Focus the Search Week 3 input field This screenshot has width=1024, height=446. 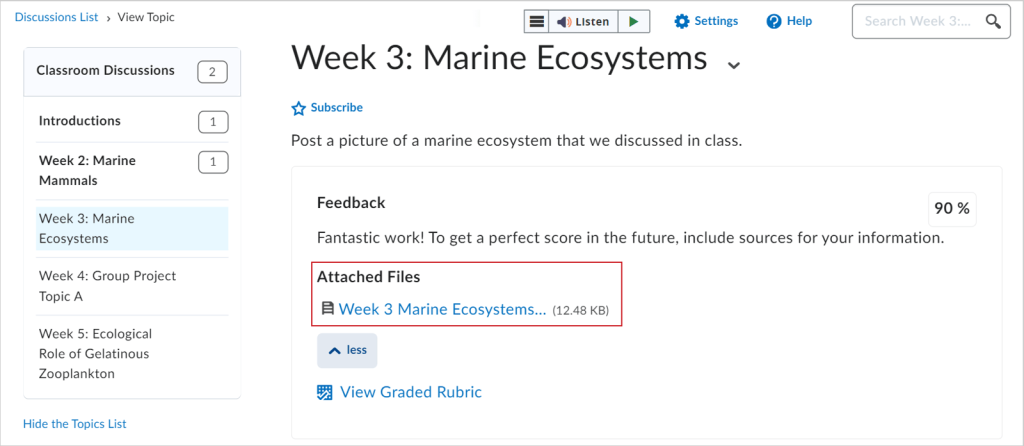pos(917,21)
